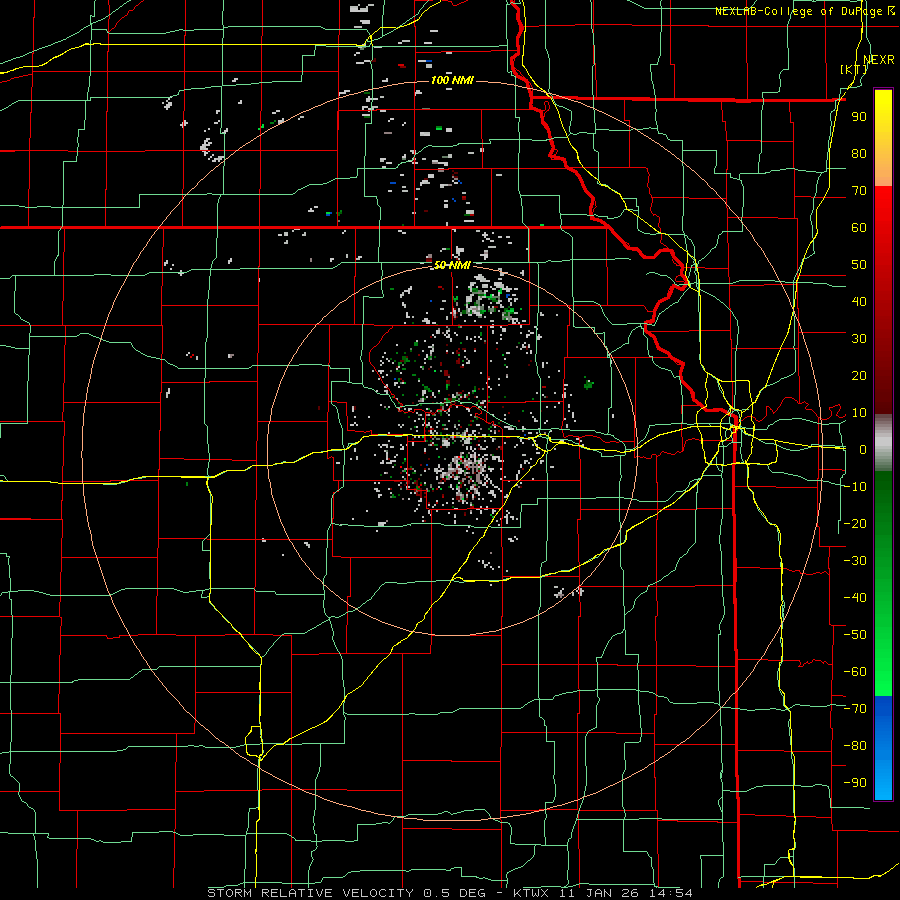Click "STORM RELATIVE VELOCITY" in the footer caption
This screenshot has height=900, width=900.
click(x=311, y=893)
